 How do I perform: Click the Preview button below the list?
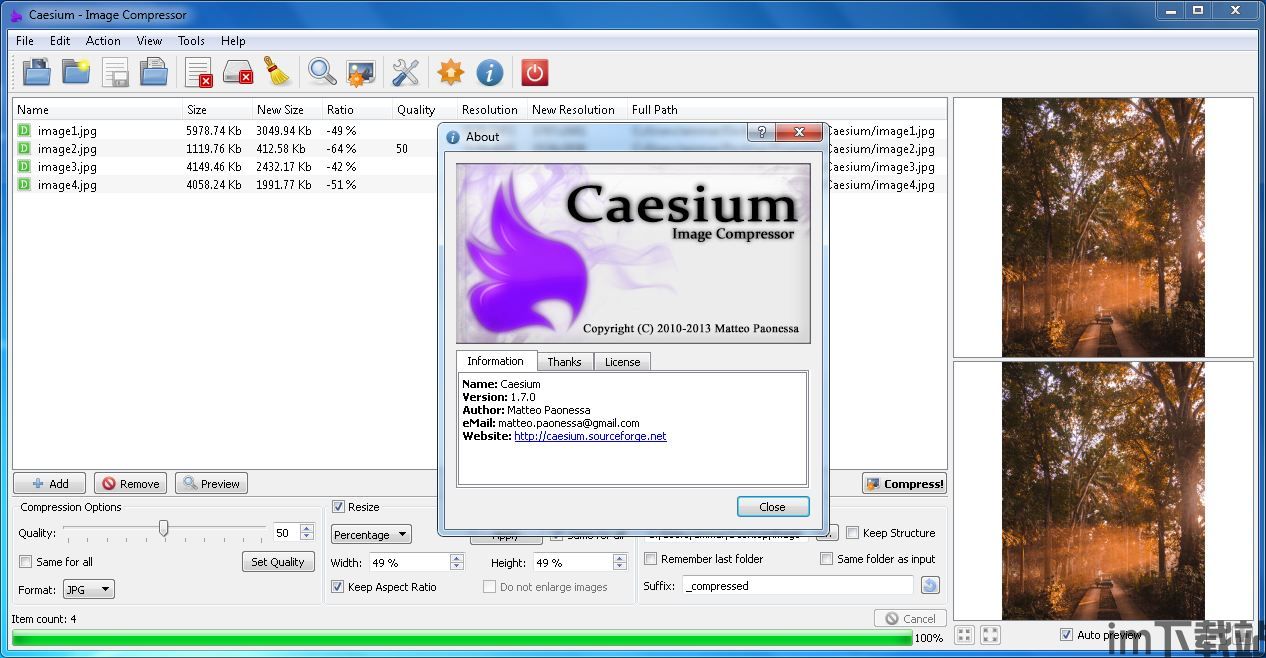click(x=212, y=484)
